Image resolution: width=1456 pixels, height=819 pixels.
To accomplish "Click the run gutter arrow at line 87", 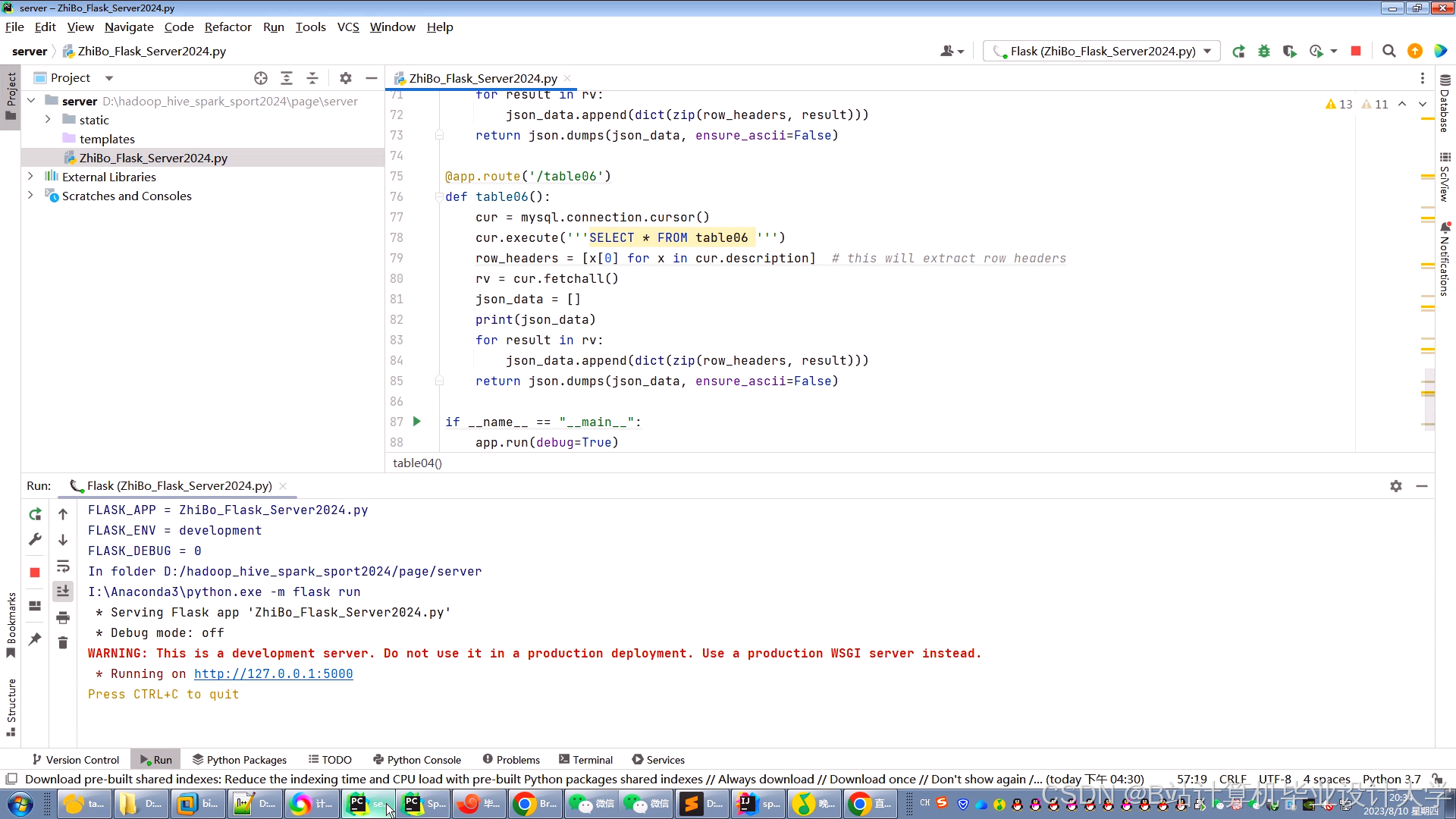I will coord(416,422).
